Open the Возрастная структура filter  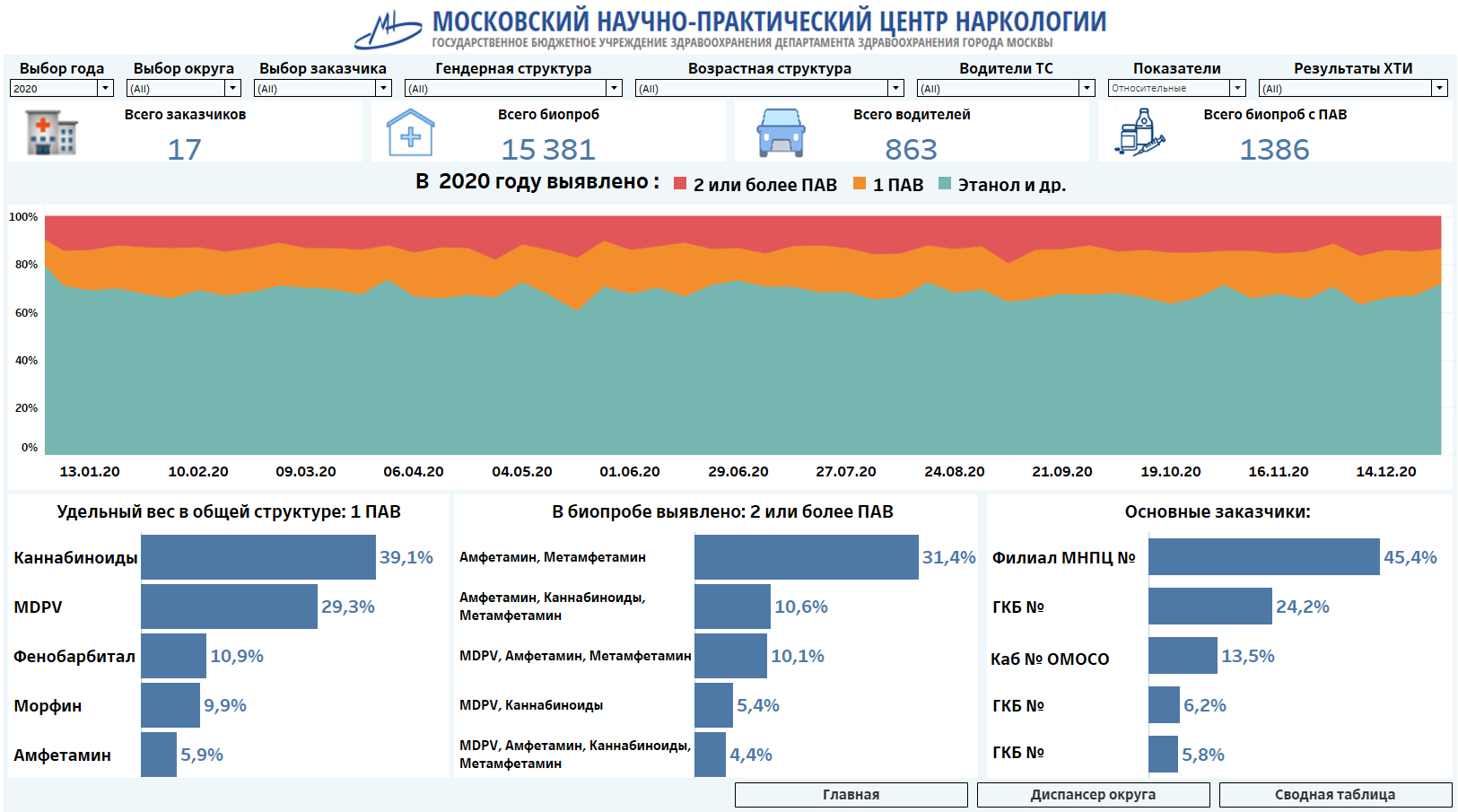click(895, 88)
